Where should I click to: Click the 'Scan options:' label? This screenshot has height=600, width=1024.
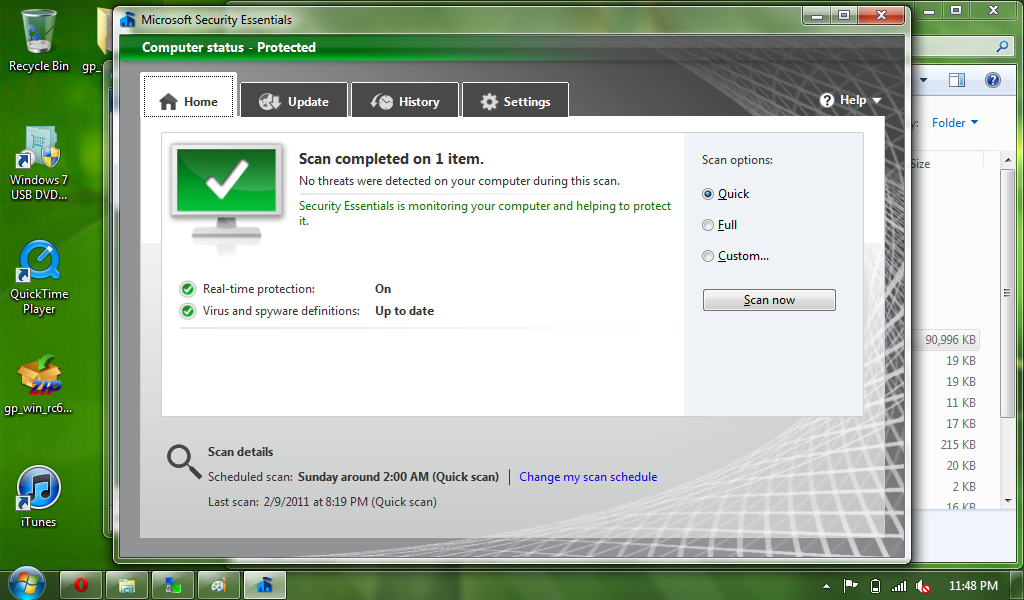[737, 160]
